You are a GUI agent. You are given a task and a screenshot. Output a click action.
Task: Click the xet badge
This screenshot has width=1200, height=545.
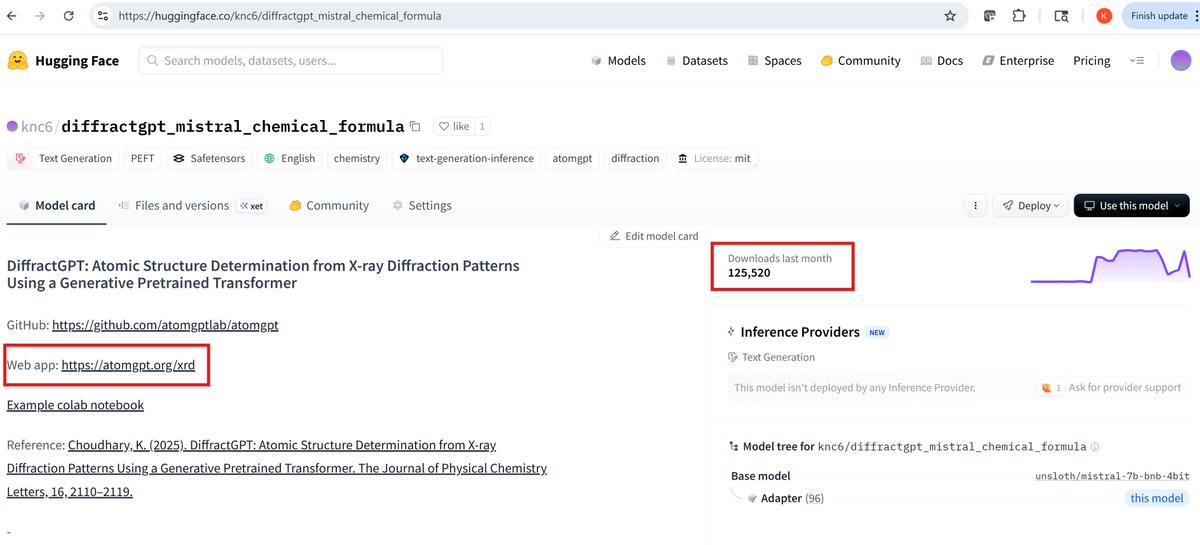(x=251, y=206)
